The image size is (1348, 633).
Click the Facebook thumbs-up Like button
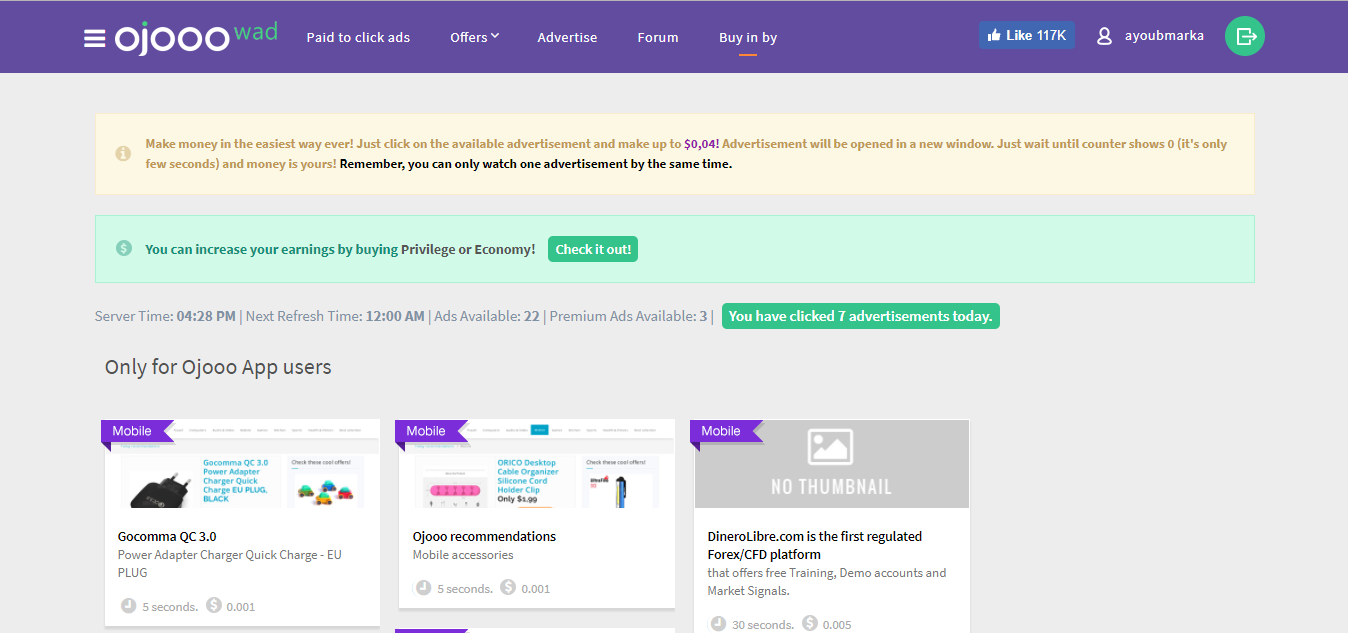click(x=1027, y=35)
